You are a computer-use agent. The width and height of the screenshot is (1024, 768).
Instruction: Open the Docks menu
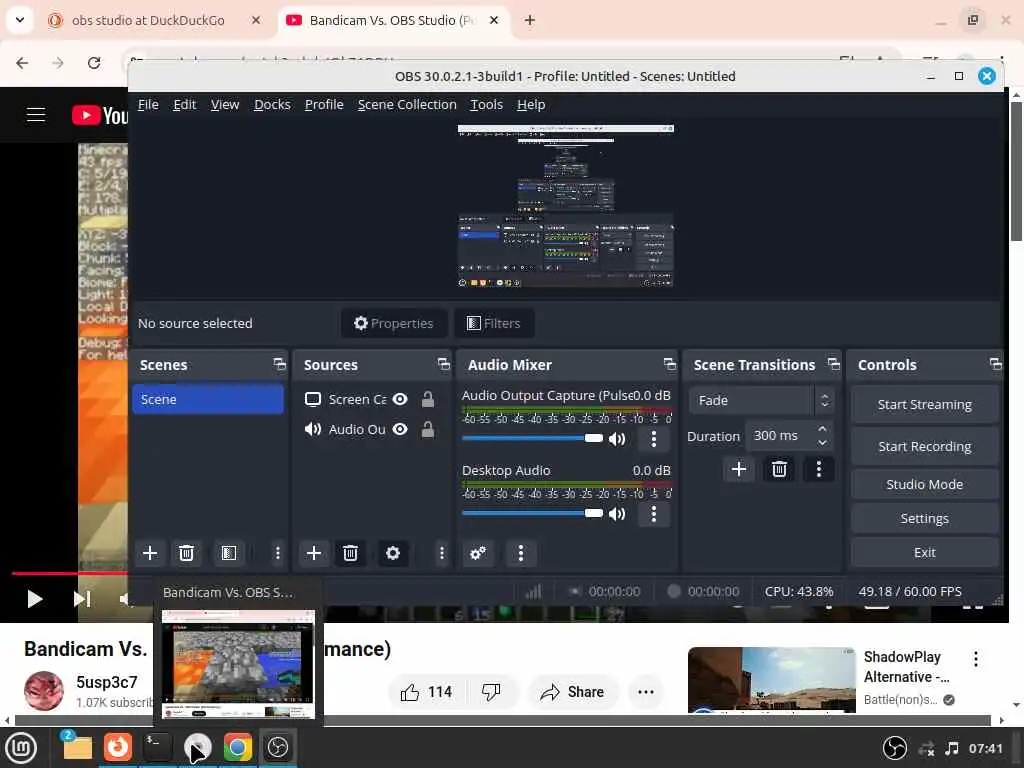click(272, 104)
